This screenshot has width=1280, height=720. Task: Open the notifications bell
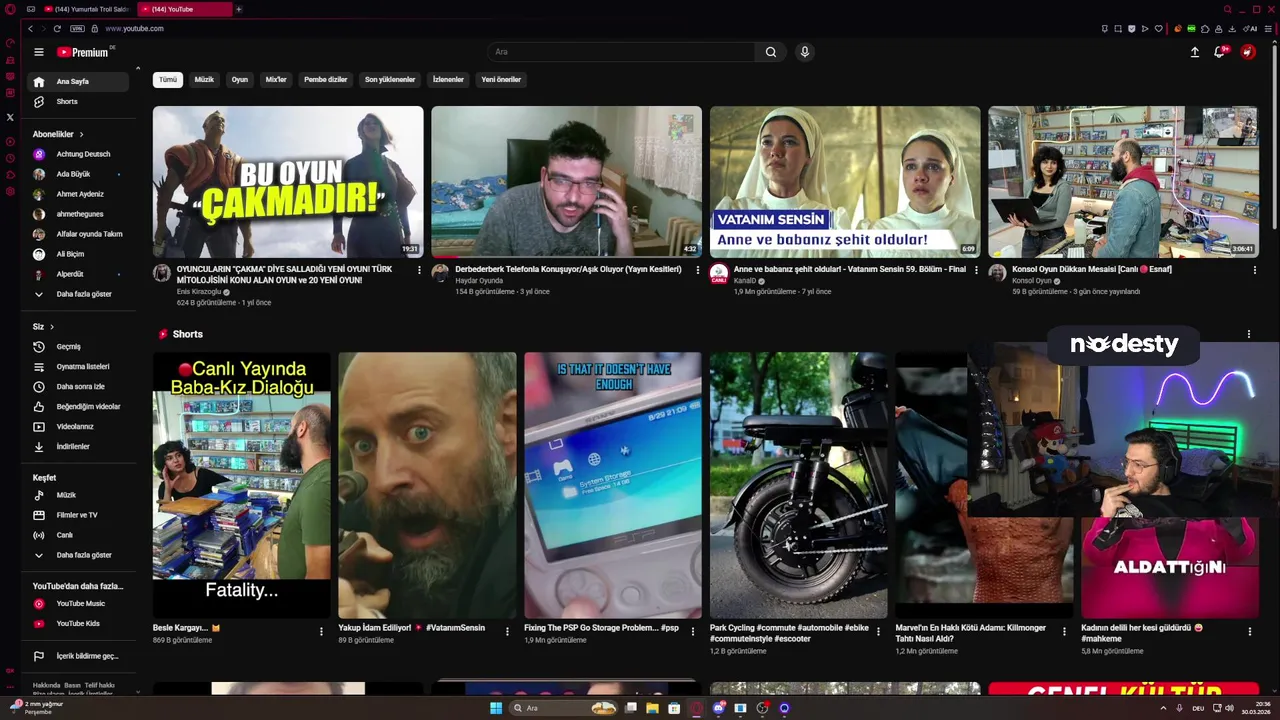[x=1220, y=52]
